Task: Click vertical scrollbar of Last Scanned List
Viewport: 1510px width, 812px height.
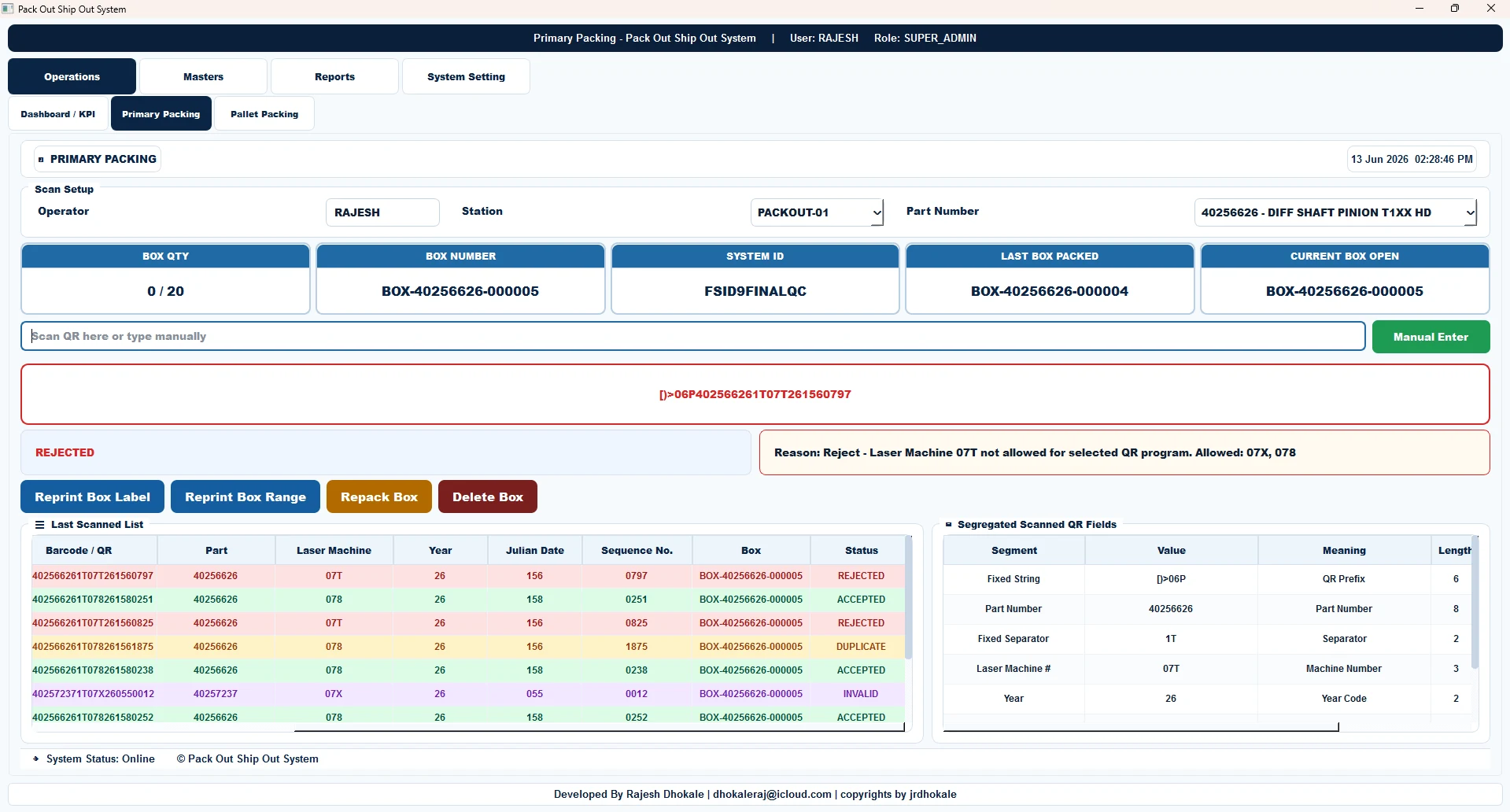Action: click(909, 598)
